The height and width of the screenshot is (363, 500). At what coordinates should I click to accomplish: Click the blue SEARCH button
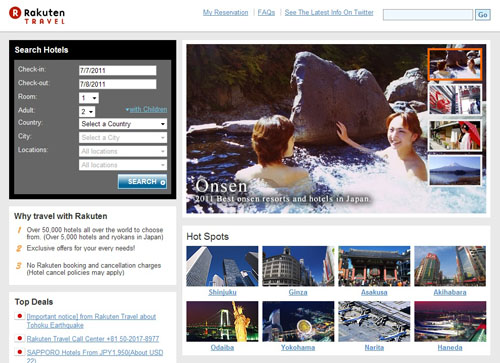click(142, 182)
